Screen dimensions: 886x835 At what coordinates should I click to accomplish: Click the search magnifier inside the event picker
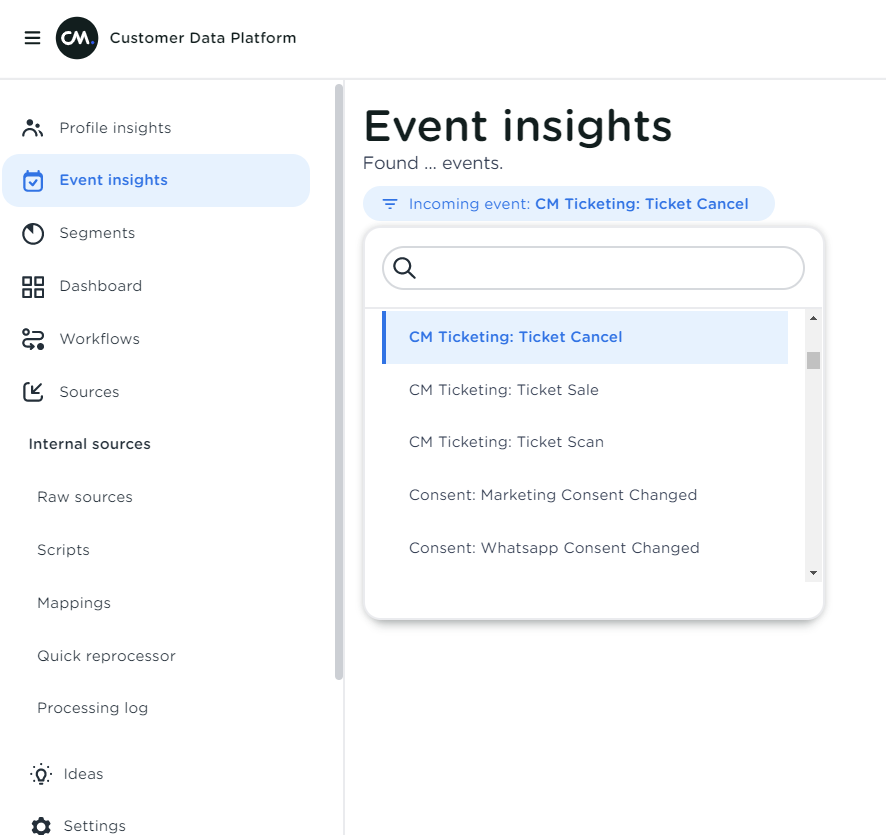click(404, 268)
